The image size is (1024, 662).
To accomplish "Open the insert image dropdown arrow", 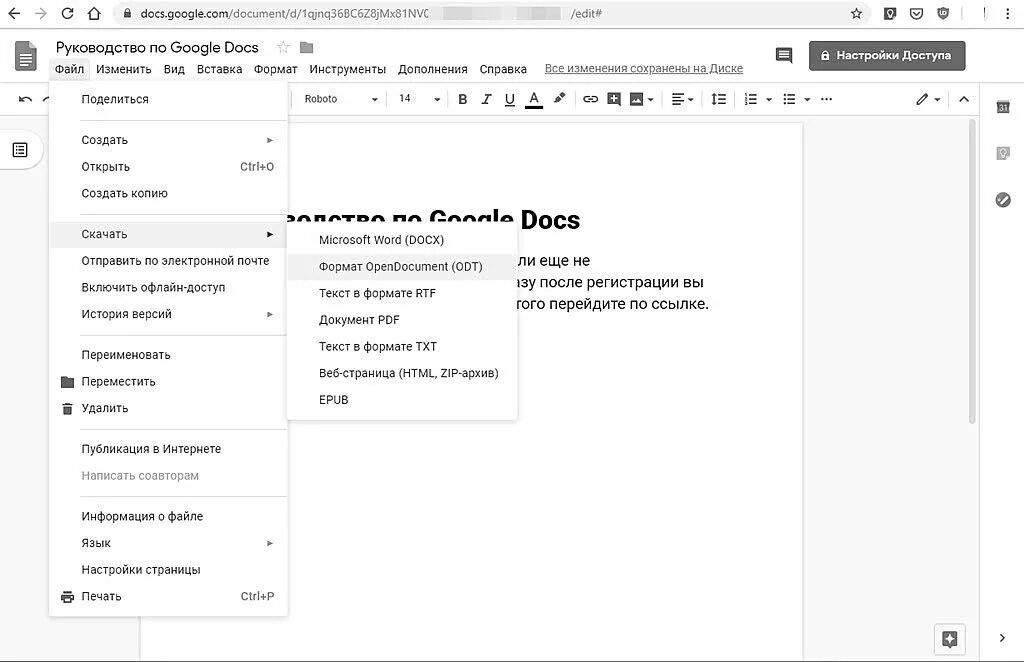I will tap(650, 100).
